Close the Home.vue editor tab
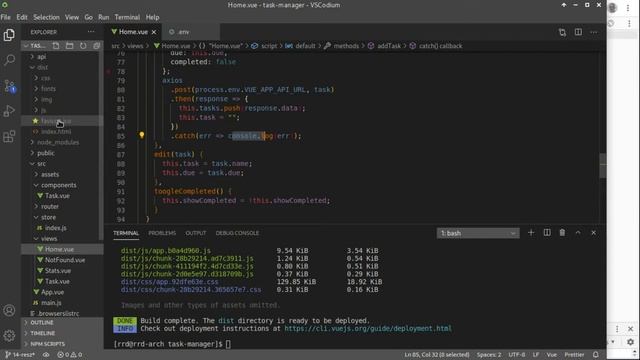640x360 pixels. [154, 32]
